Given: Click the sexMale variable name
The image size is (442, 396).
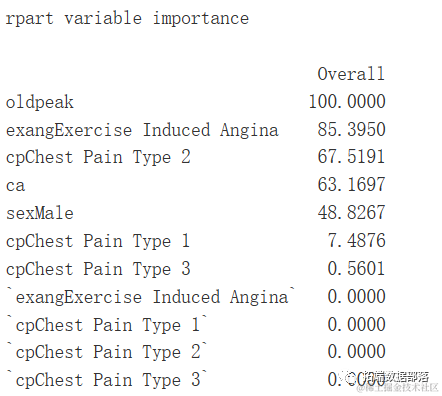Looking at the screenshot, I should [x=39, y=213].
